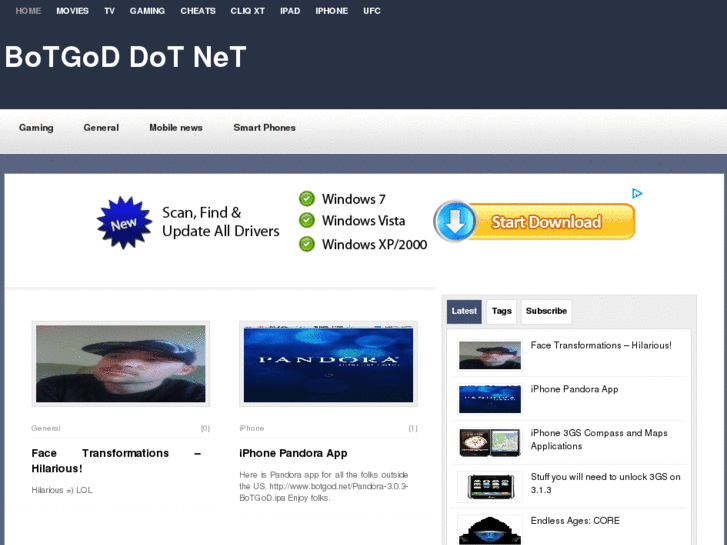This screenshot has height=545, width=727.
Task: Open the HOME nav item
Action: [28, 11]
